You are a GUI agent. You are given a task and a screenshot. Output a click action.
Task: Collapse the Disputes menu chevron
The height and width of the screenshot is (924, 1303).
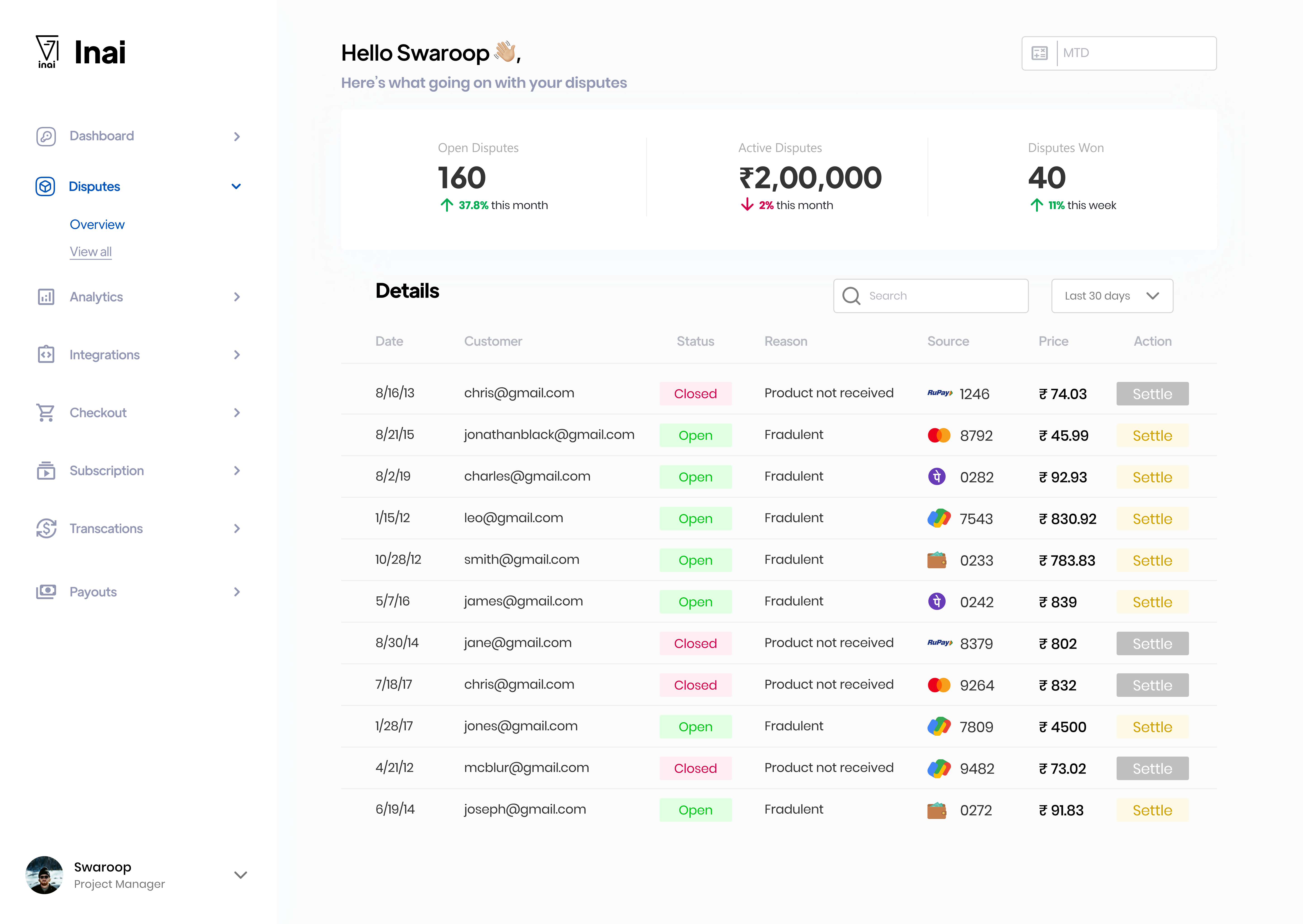236,187
